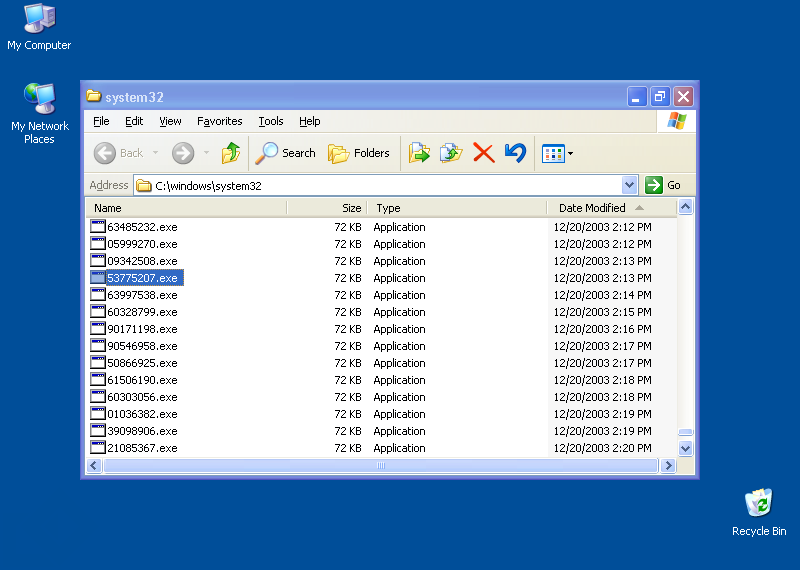
Task: Select file 01036382.exe
Action: pos(142,414)
